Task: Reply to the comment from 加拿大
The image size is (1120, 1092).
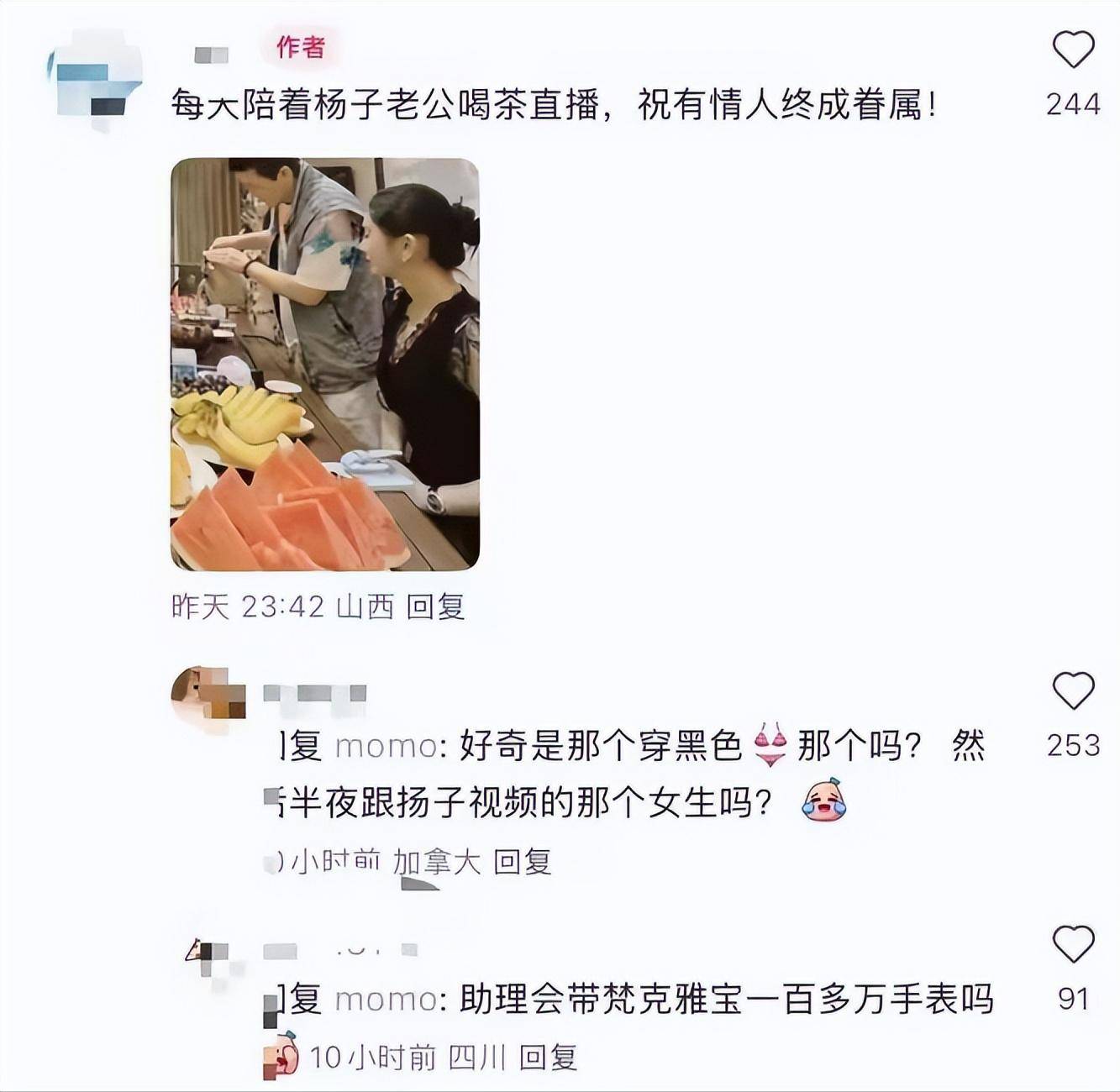Action: click(x=522, y=861)
